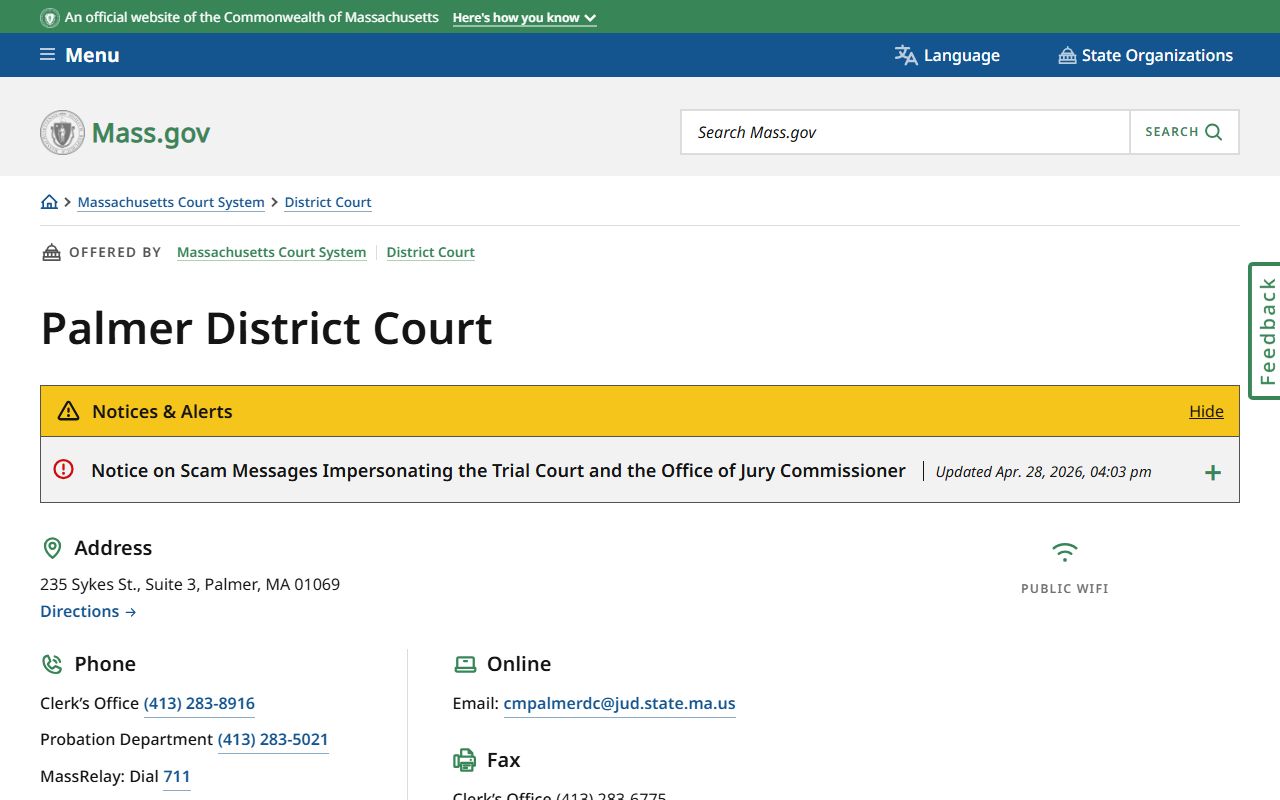Click the MassRelay 711 link
Image resolution: width=1280 pixels, height=800 pixels.
click(177, 776)
